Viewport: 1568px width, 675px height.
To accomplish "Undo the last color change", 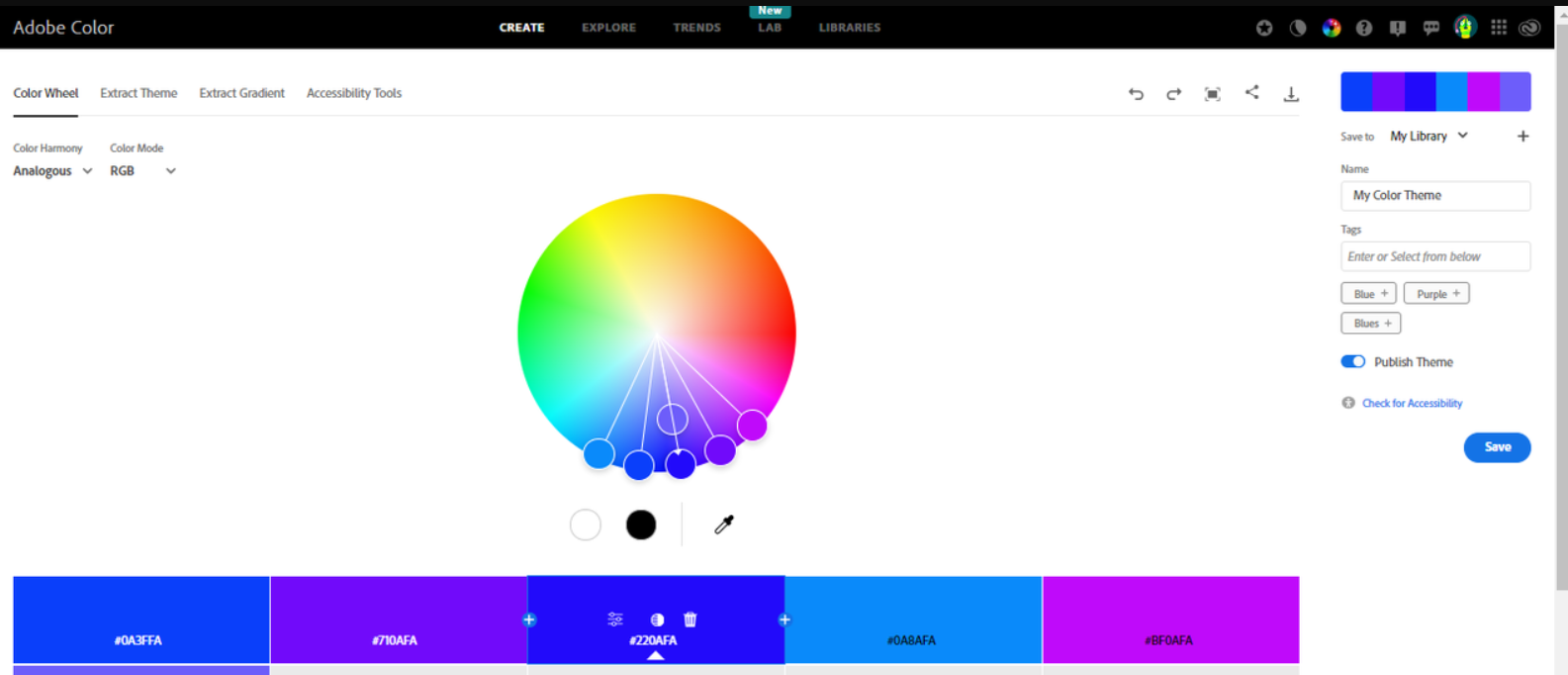I will click(1136, 94).
